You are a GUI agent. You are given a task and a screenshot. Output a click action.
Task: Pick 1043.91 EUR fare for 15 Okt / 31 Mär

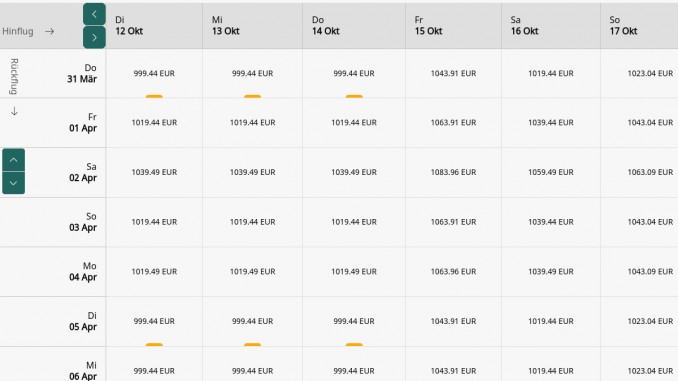tap(454, 74)
